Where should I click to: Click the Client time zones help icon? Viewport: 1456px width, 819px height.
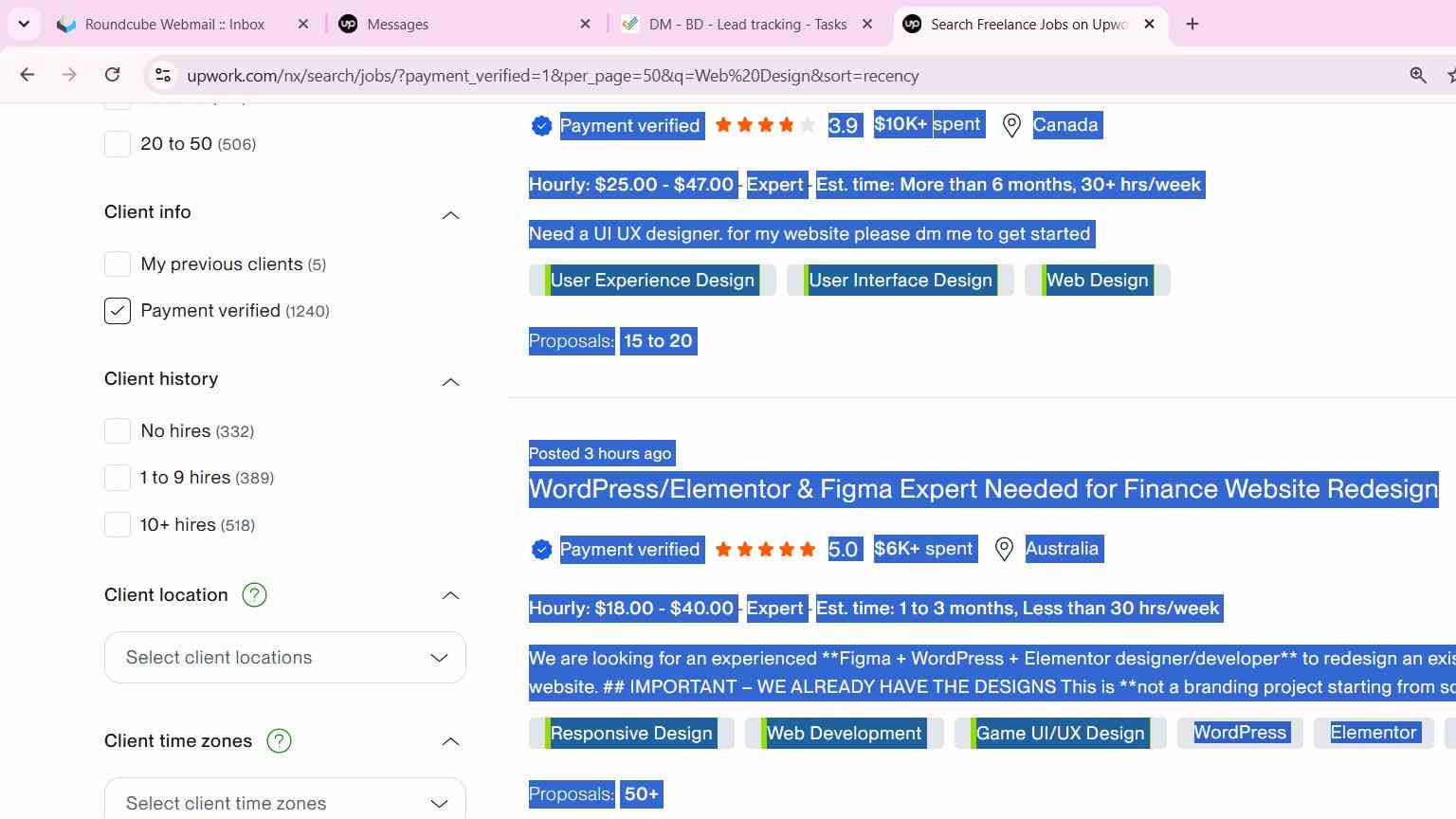(279, 740)
